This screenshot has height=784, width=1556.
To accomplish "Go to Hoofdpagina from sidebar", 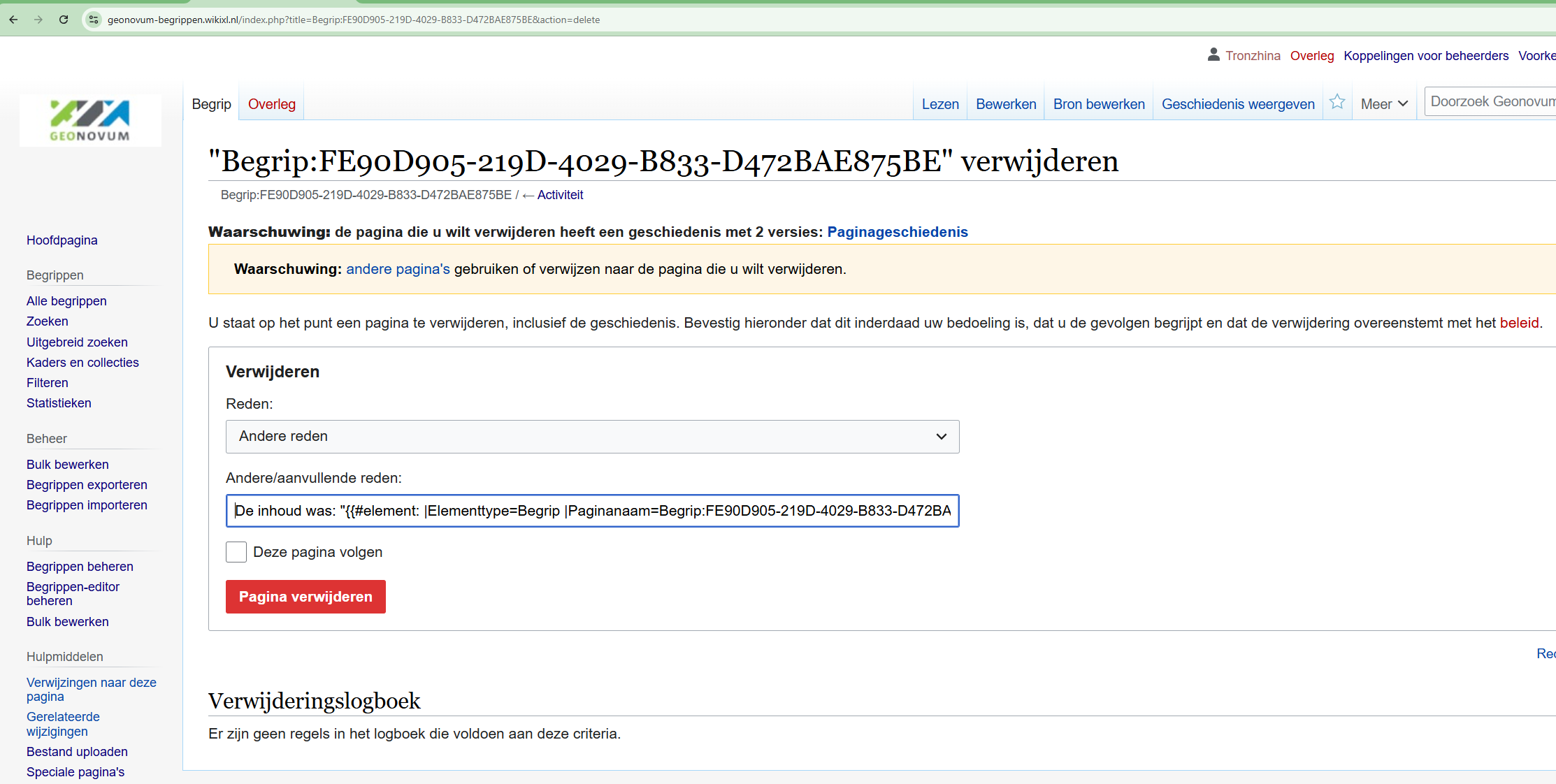I will pos(62,240).
